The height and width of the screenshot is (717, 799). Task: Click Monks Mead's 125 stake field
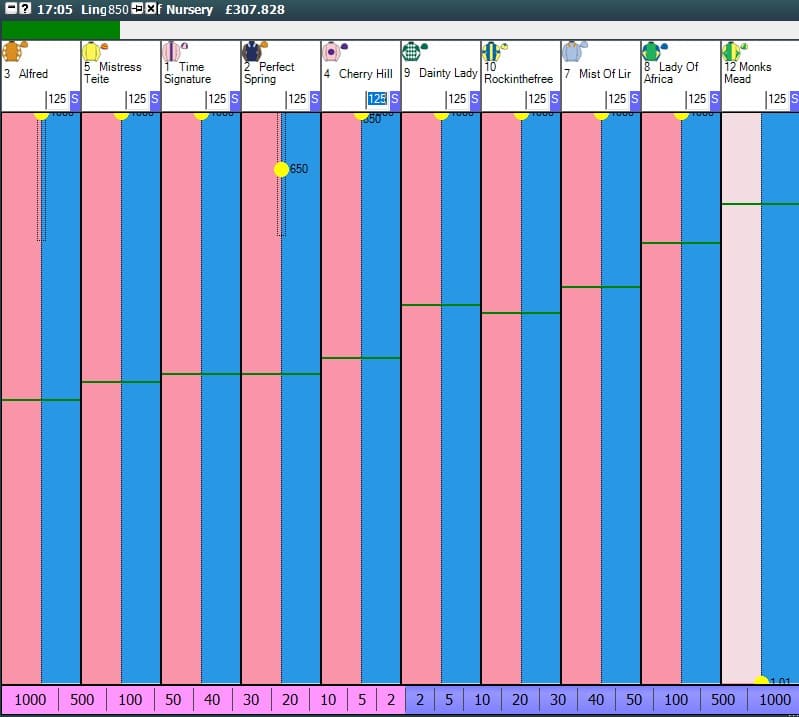(x=778, y=99)
